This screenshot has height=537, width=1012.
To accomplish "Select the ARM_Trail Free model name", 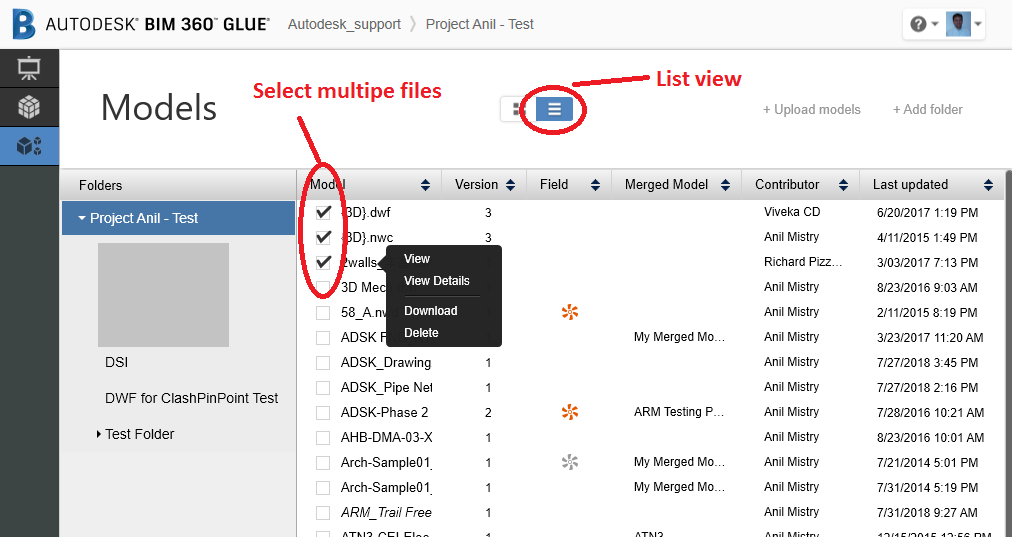I will coord(386,512).
